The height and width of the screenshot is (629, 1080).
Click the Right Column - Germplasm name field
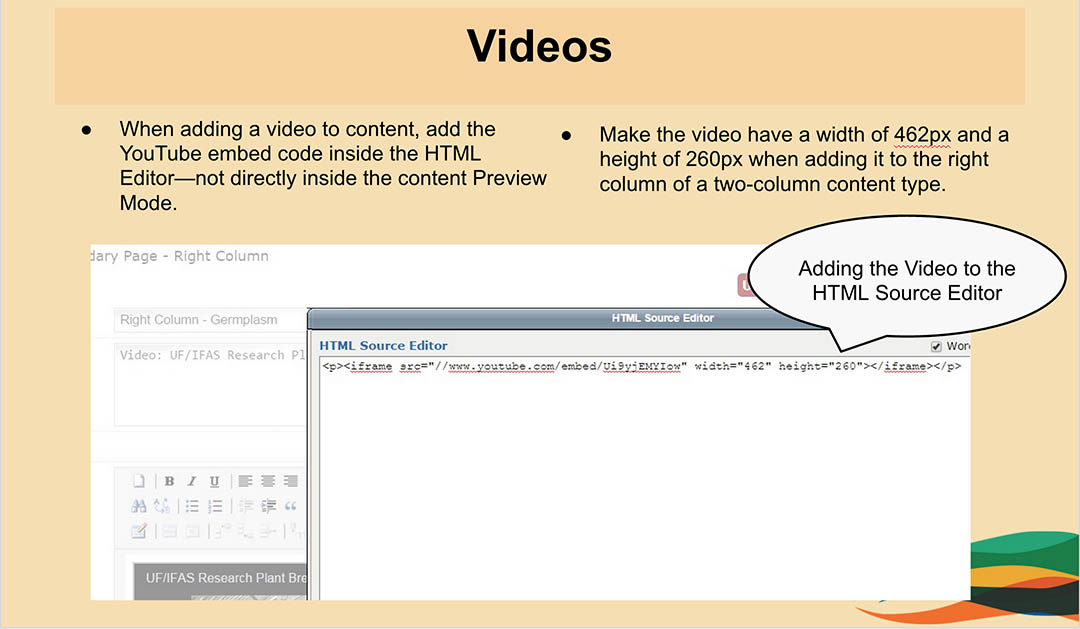(x=210, y=320)
